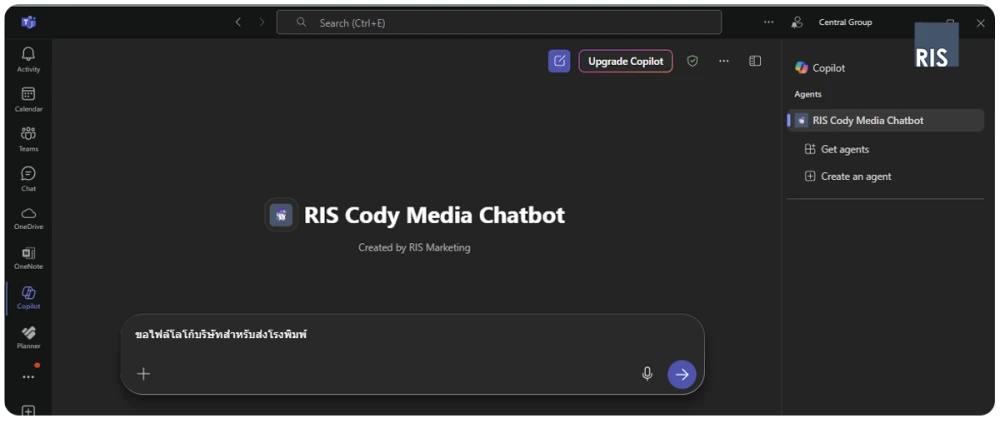Image resolution: width=1000 pixels, height=423 pixels.
Task: Select Copilot in the left rail
Action: 28,297
